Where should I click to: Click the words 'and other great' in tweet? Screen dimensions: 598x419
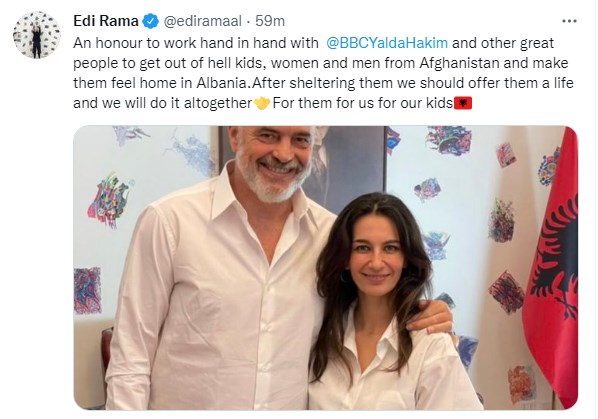(503, 43)
